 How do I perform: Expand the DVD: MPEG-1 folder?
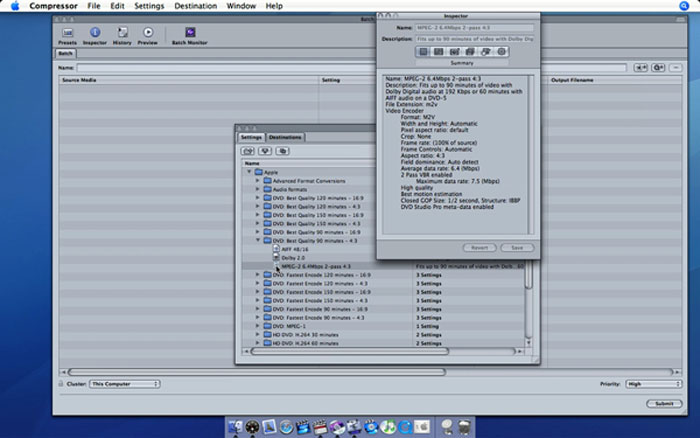(x=258, y=326)
